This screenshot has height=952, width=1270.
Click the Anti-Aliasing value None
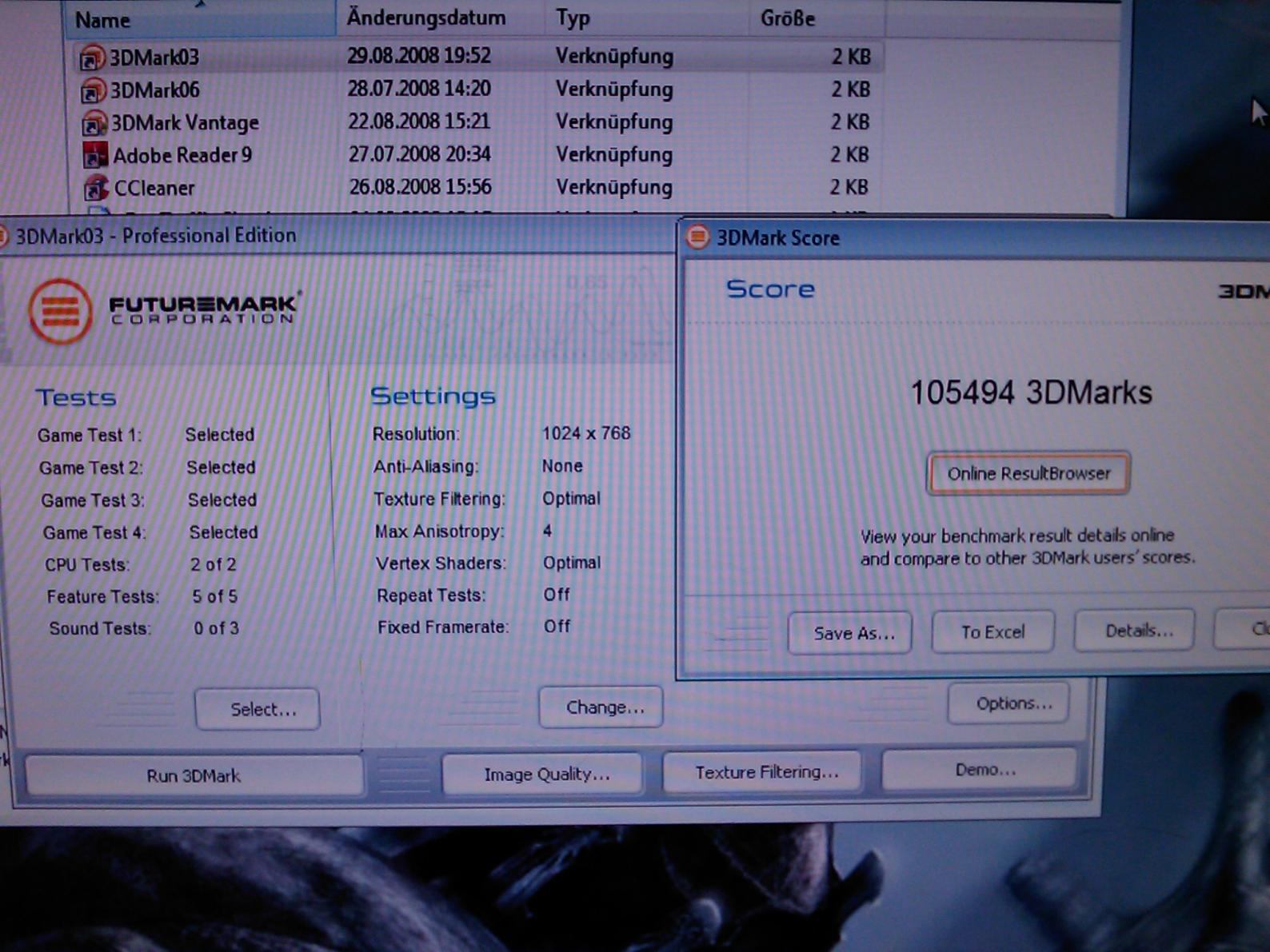pyautogui.click(x=562, y=466)
